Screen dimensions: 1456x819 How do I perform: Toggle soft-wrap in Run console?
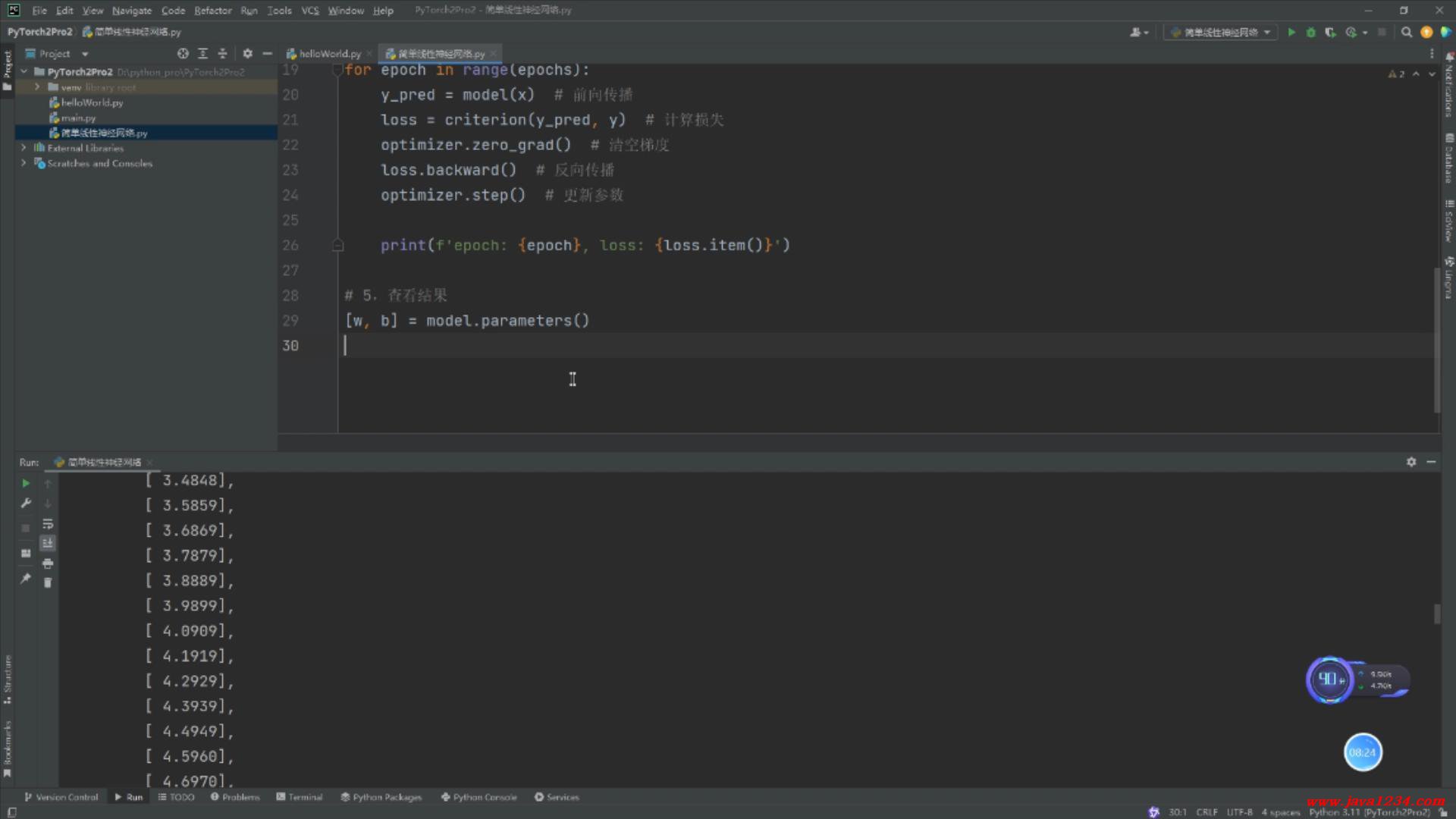48,524
